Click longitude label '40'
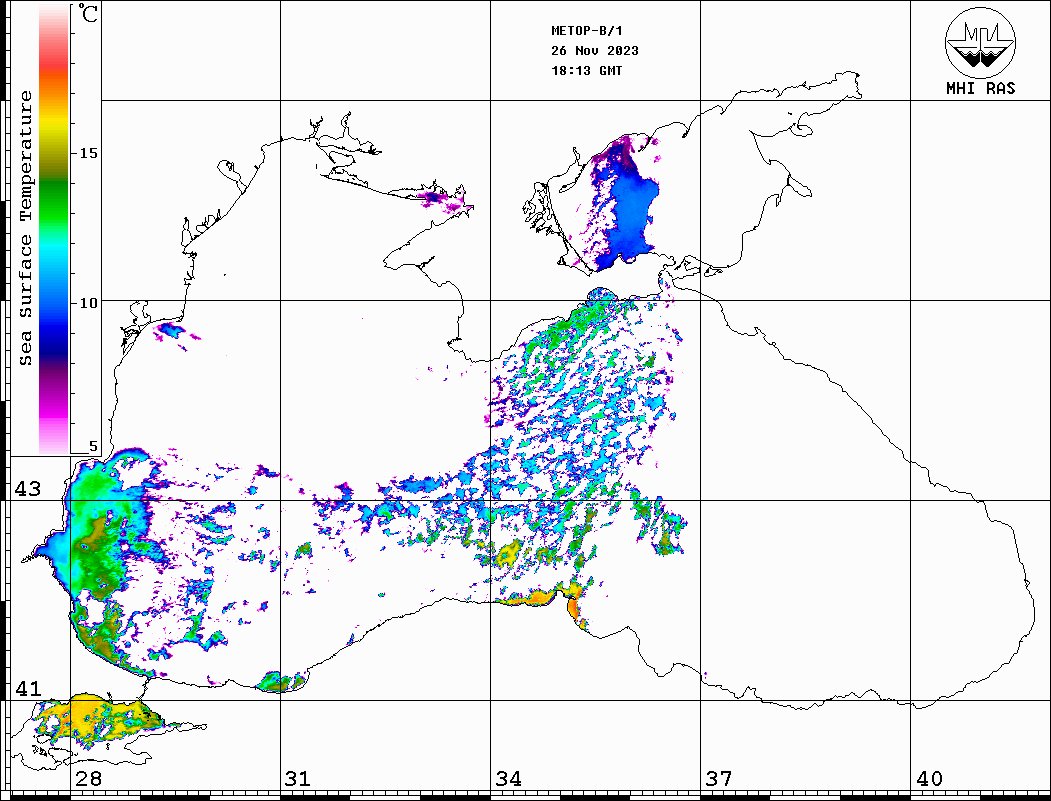The image size is (1051, 801). pyautogui.click(x=929, y=778)
